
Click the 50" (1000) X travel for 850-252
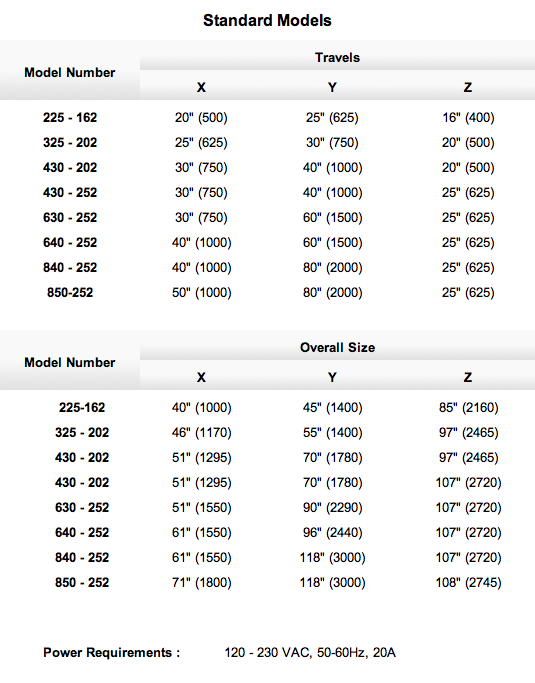tap(201, 292)
